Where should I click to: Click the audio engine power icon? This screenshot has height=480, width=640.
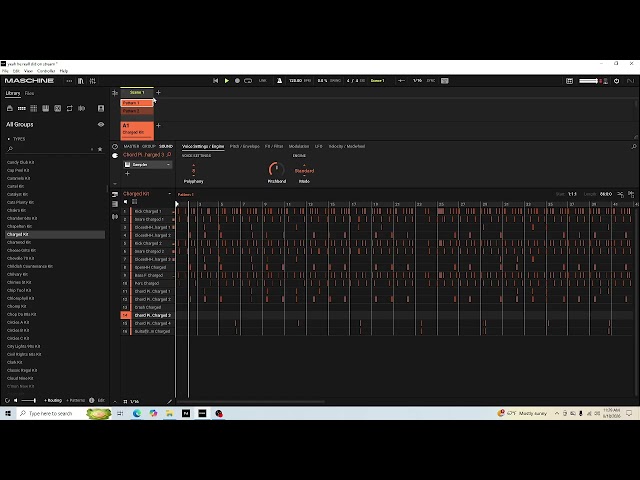(616, 81)
